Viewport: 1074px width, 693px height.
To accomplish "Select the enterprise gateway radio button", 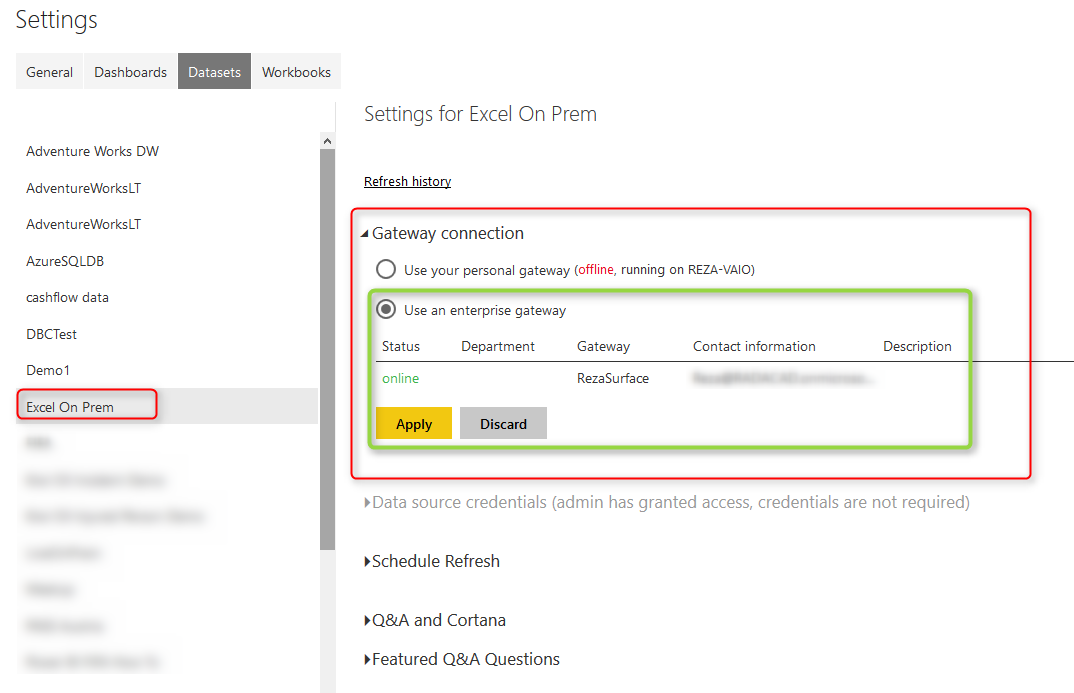I will tap(386, 308).
